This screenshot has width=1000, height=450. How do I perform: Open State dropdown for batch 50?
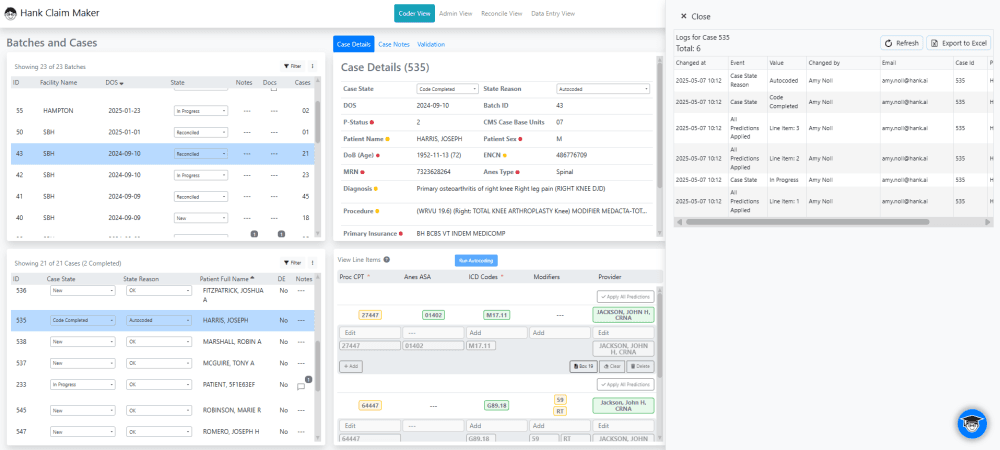(201, 133)
